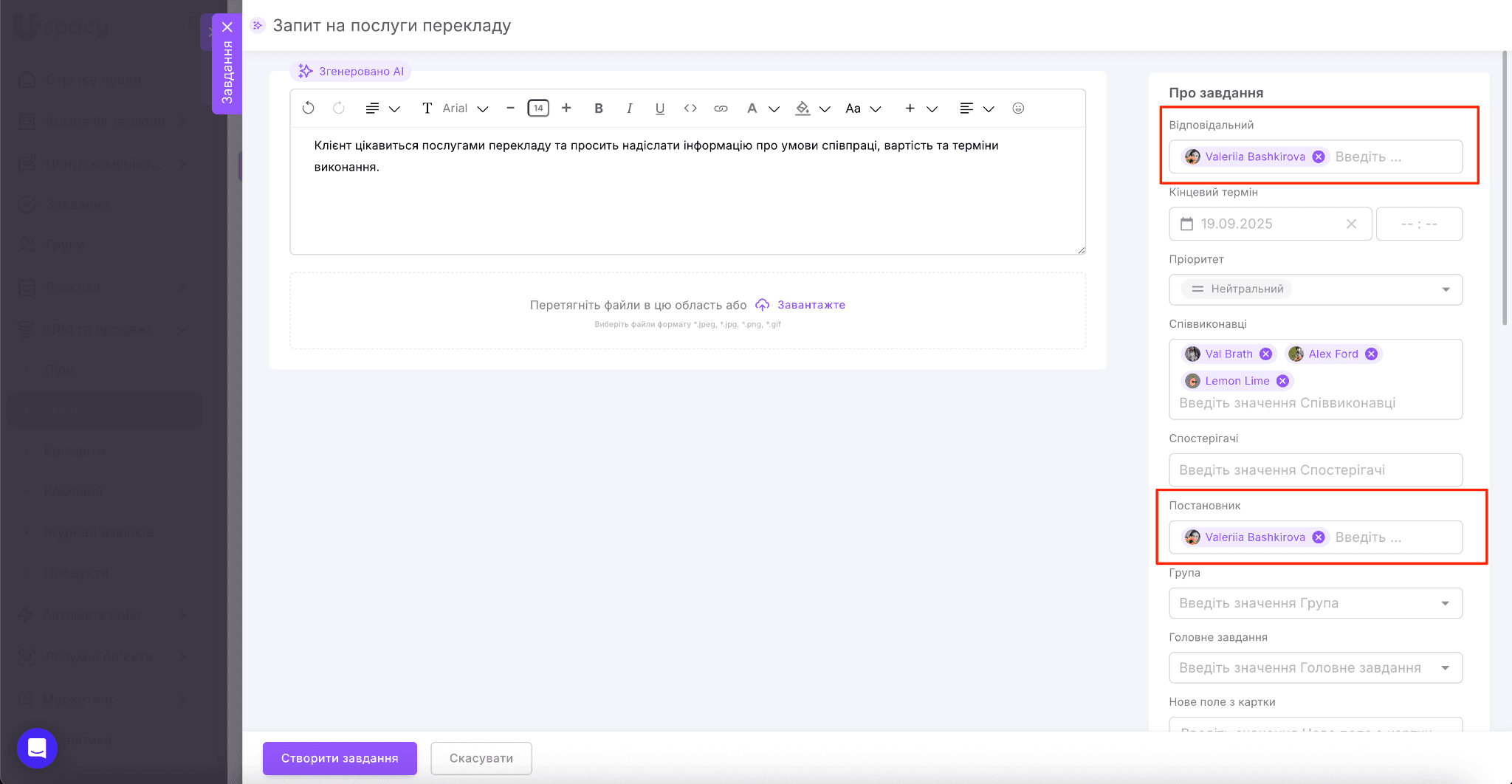Click the Створити завдання button
This screenshot has height=784, width=1512.
pos(340,758)
